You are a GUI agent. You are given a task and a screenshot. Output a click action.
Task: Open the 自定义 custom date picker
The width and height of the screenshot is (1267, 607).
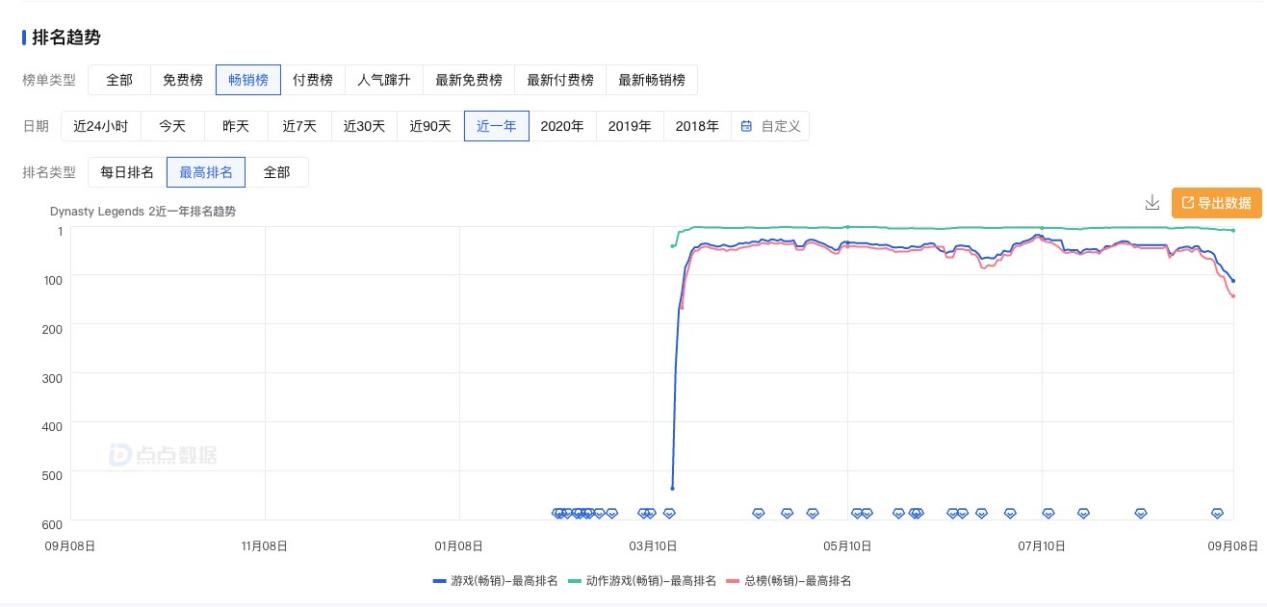[x=780, y=126]
